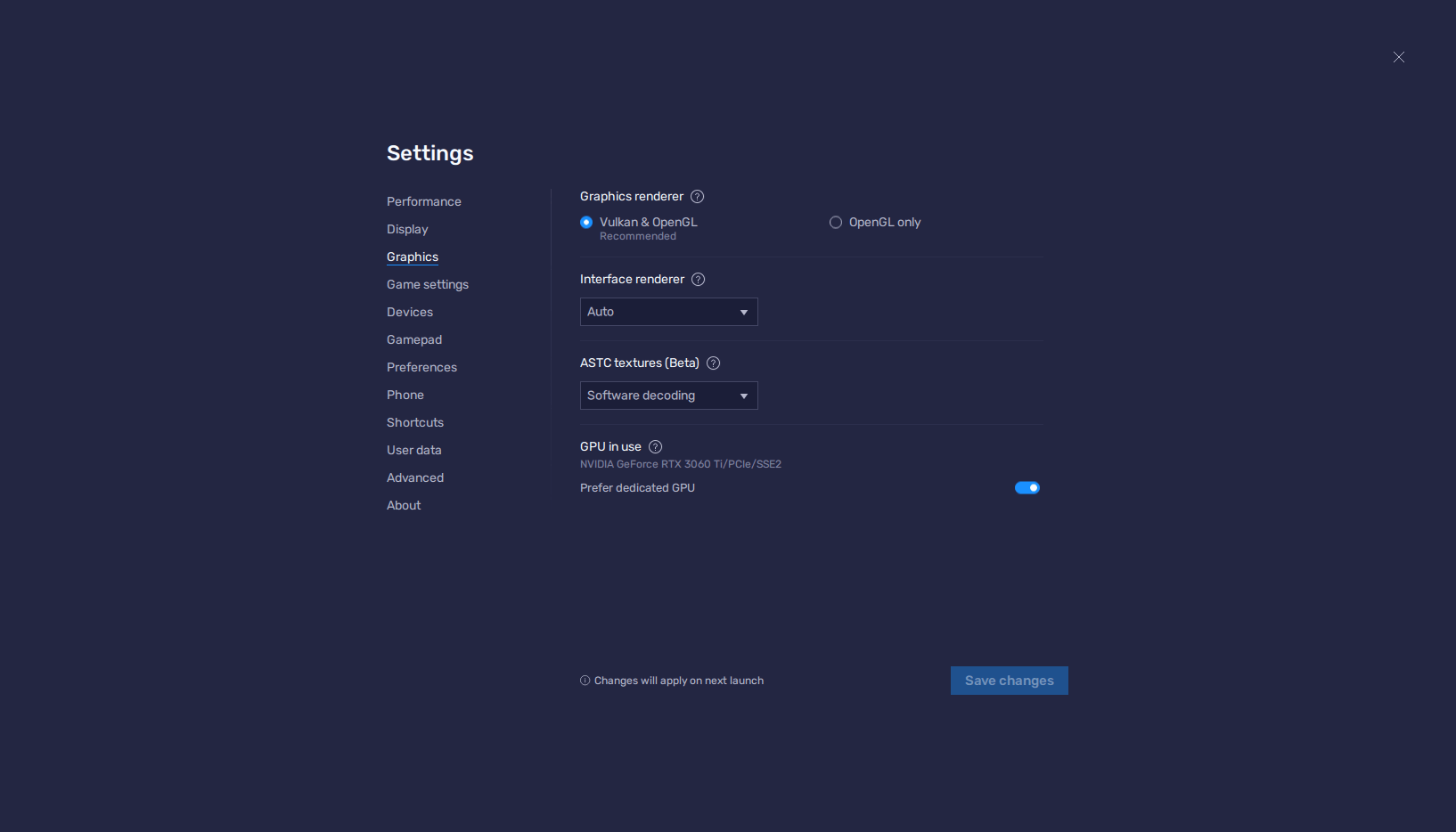The height and width of the screenshot is (832, 1456).
Task: Open Devices settings
Action: coord(410,313)
